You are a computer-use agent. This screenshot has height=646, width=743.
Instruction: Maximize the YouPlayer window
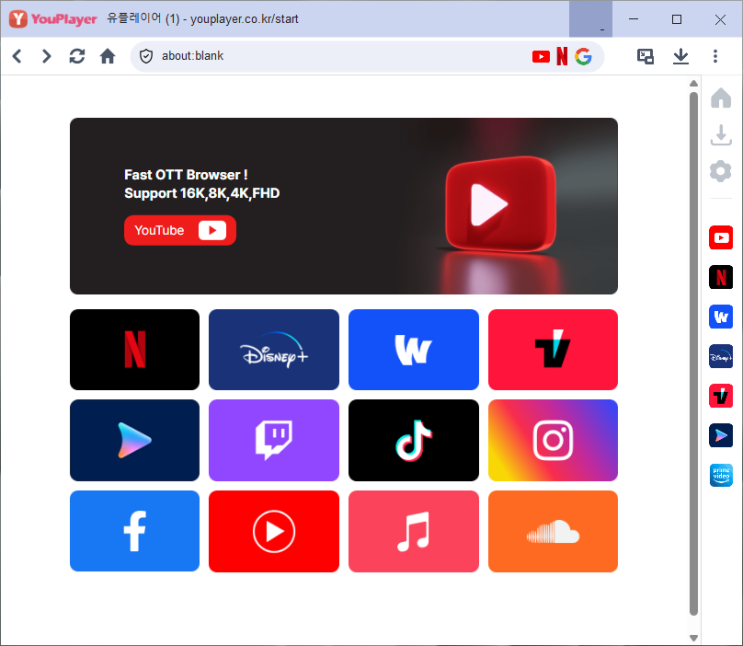tap(677, 19)
